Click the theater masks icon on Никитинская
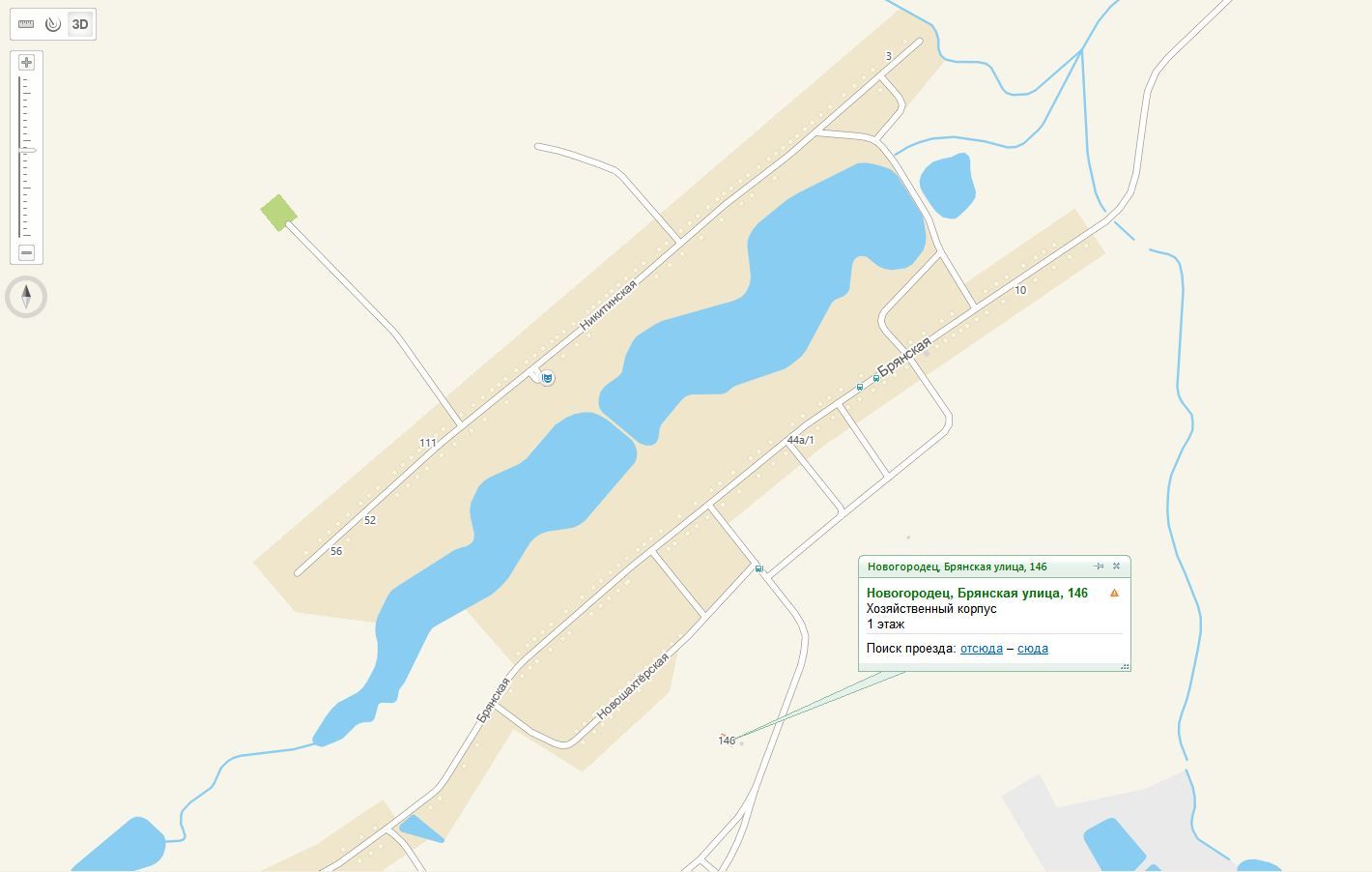Viewport: 1372px width, 872px height. (547, 378)
